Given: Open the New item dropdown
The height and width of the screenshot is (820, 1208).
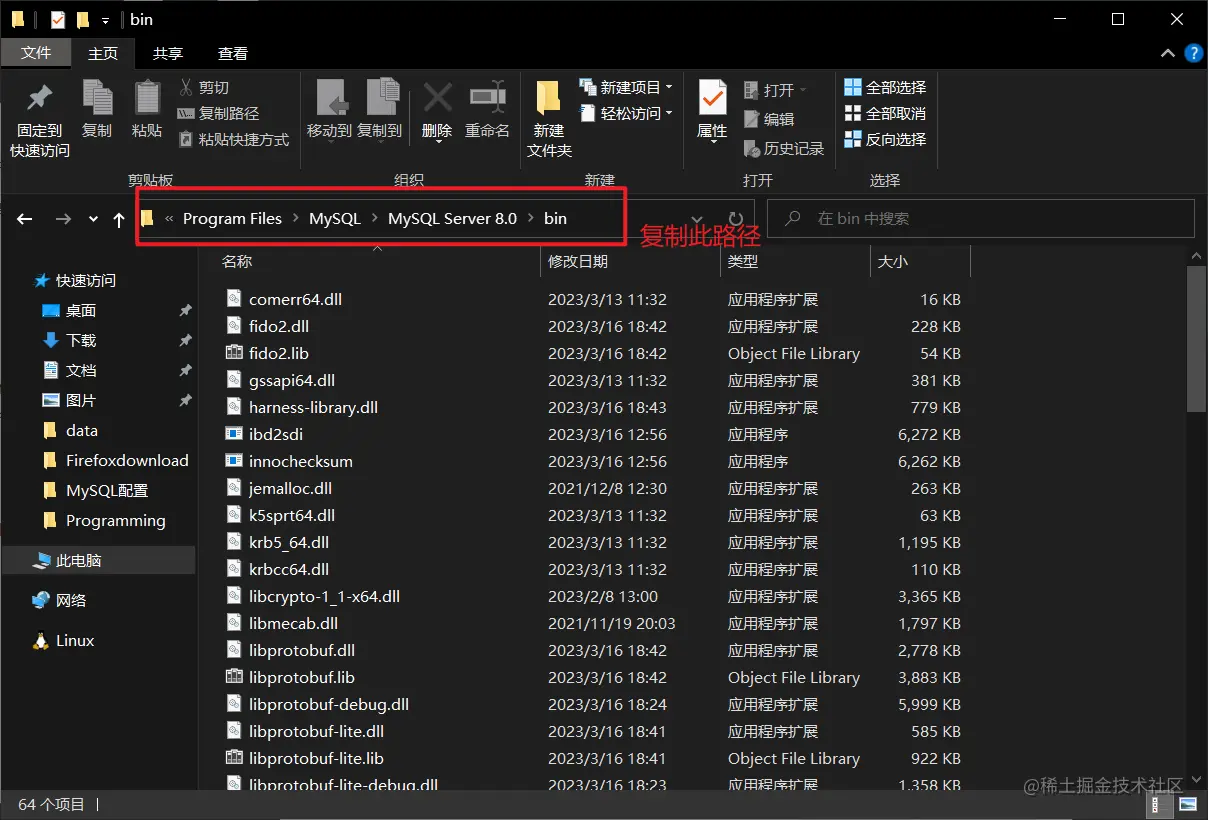Looking at the screenshot, I should coord(626,88).
